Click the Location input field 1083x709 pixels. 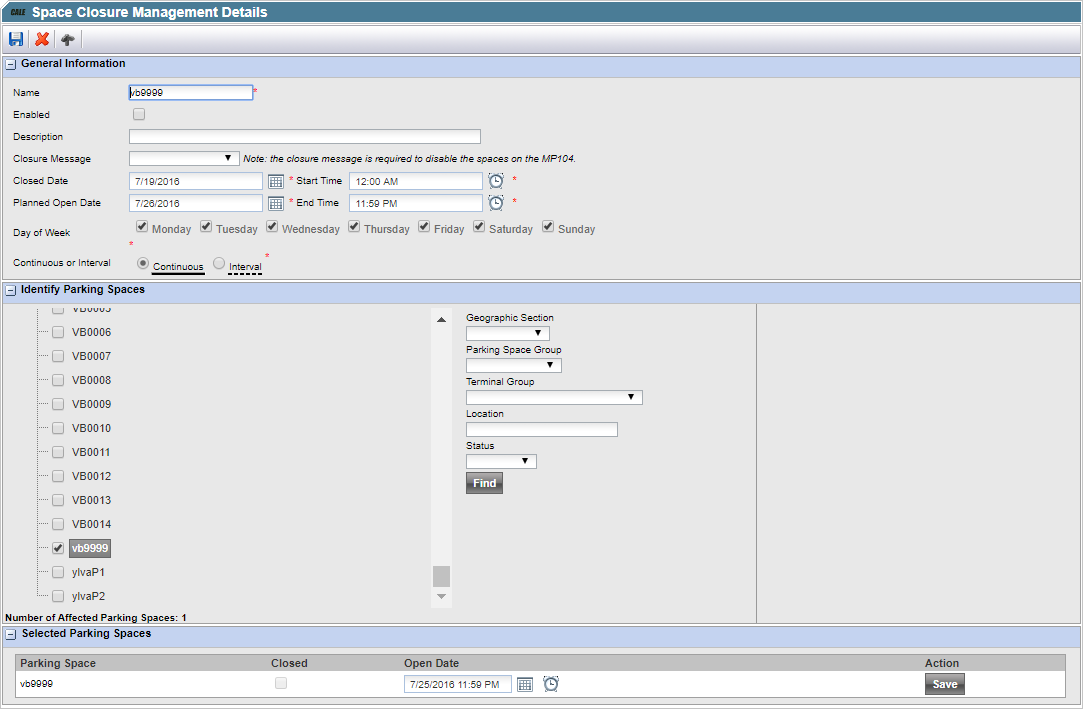pyautogui.click(x=542, y=429)
